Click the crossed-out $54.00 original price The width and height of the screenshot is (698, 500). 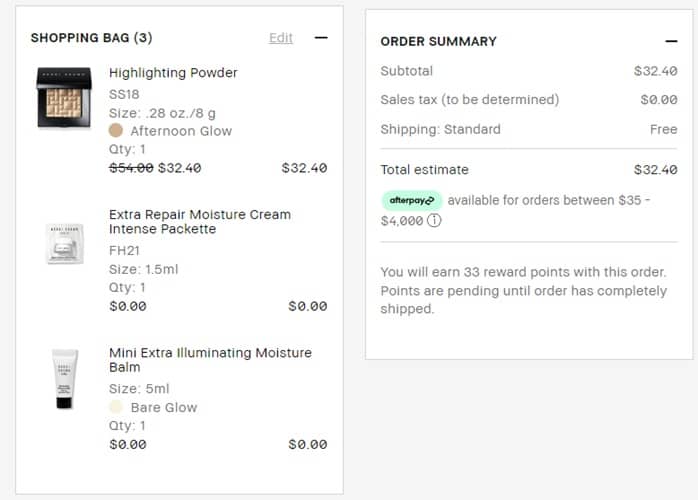coord(131,168)
